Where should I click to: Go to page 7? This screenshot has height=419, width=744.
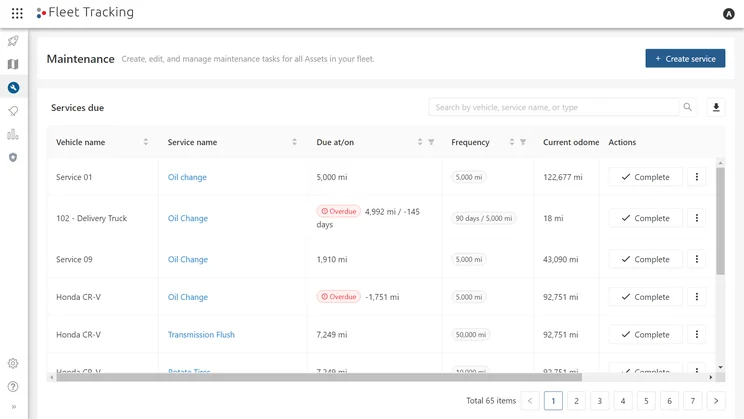point(692,401)
